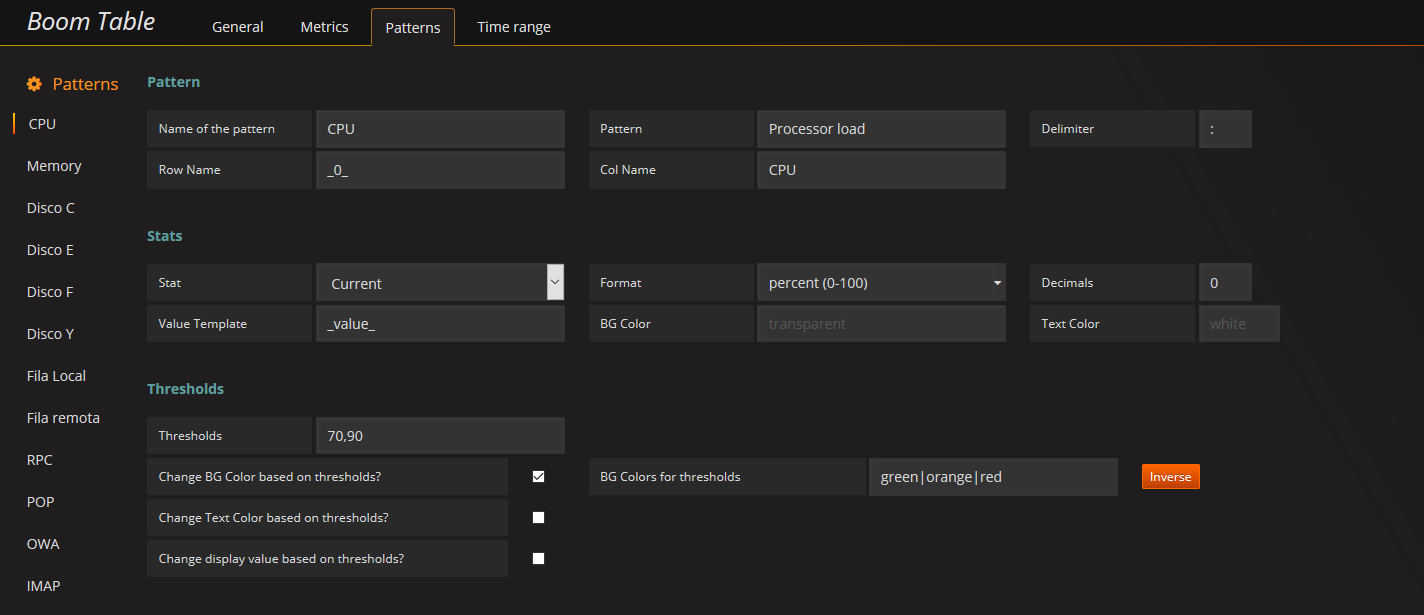The image size is (1424, 615).
Task: Choose the RPC pattern
Action: (x=40, y=460)
